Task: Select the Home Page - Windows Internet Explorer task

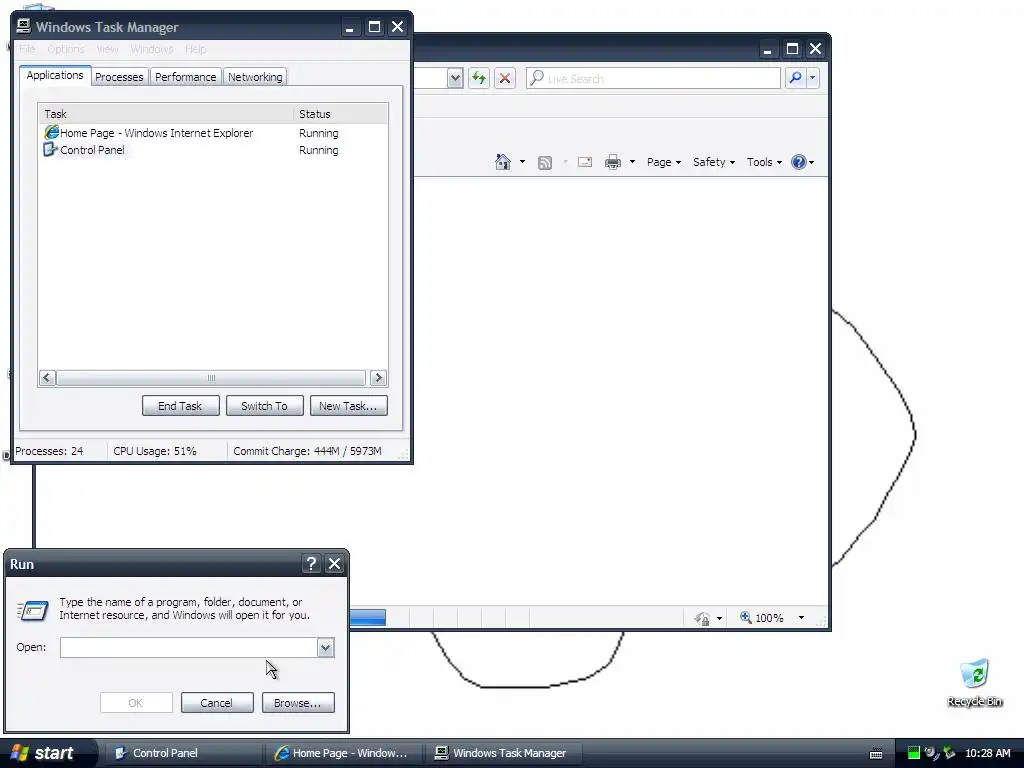Action: 213,133
